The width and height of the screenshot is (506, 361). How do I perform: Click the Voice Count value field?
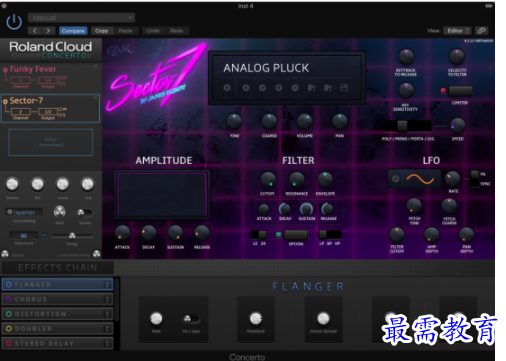pos(23,235)
